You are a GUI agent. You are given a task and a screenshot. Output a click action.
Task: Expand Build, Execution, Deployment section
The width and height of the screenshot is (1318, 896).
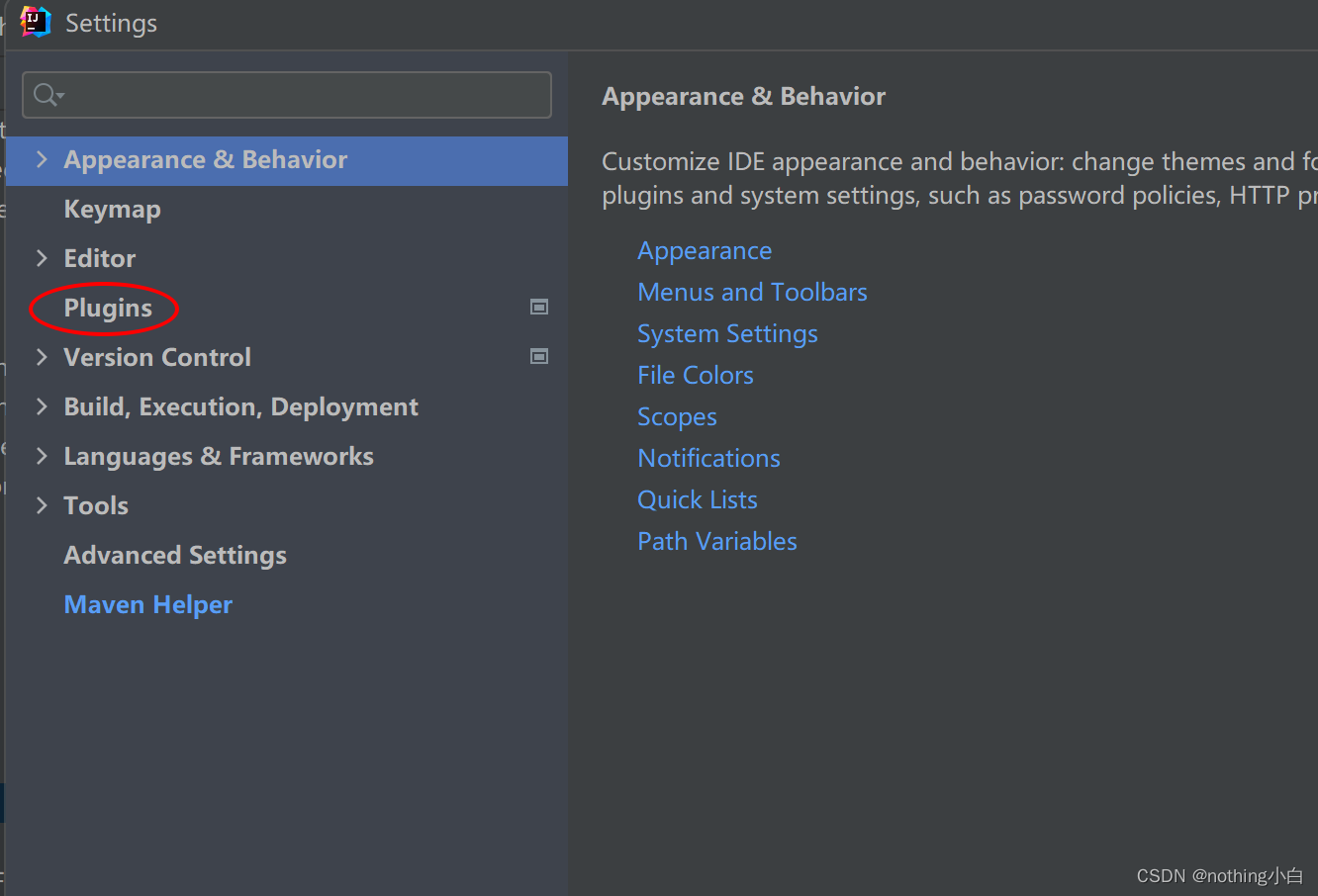pyautogui.click(x=42, y=406)
